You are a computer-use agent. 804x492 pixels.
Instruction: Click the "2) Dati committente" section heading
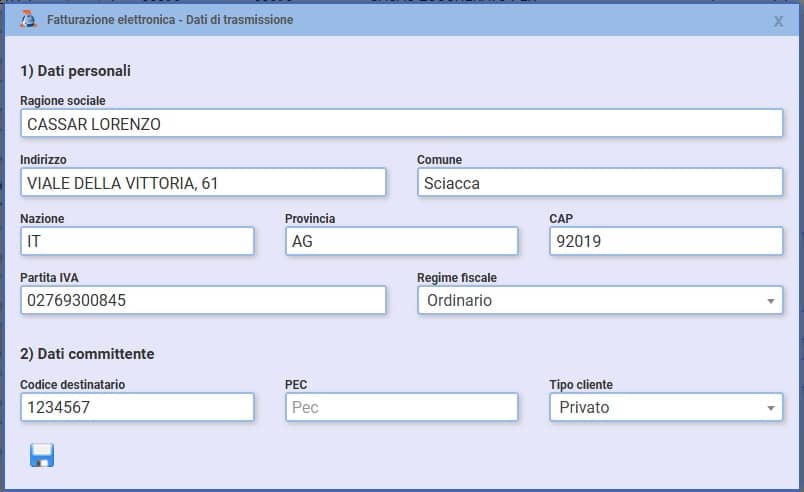[87, 354]
